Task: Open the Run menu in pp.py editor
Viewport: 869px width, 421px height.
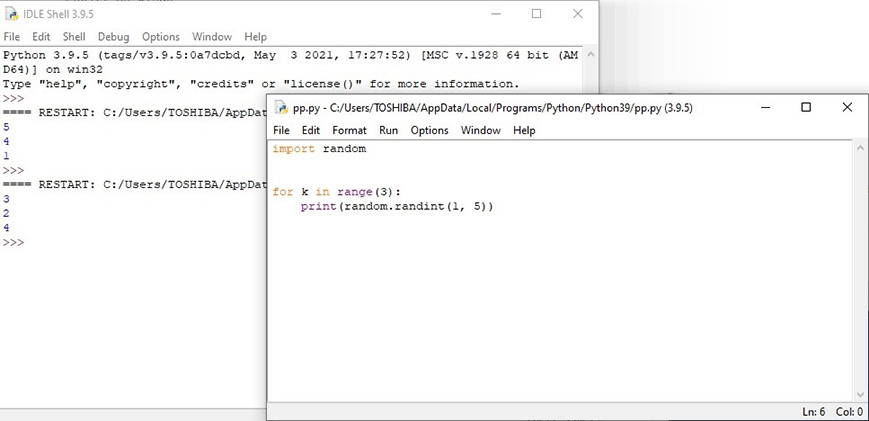Action: click(388, 130)
